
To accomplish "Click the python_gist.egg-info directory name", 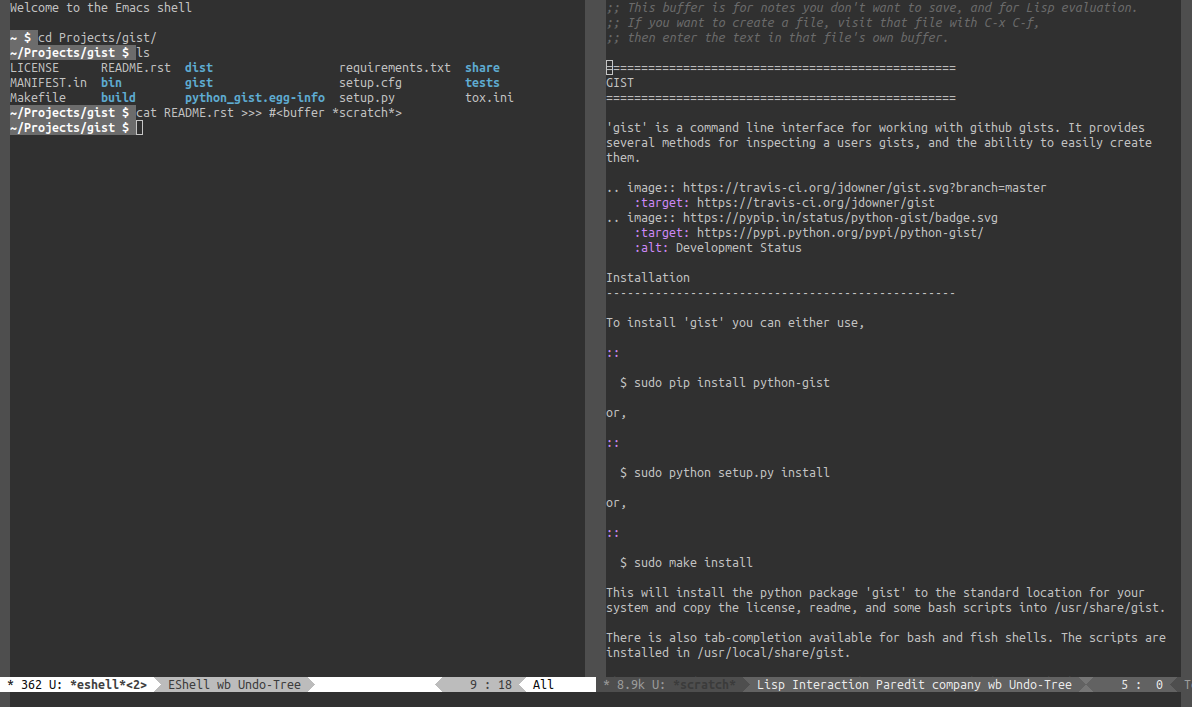I will click(254, 98).
